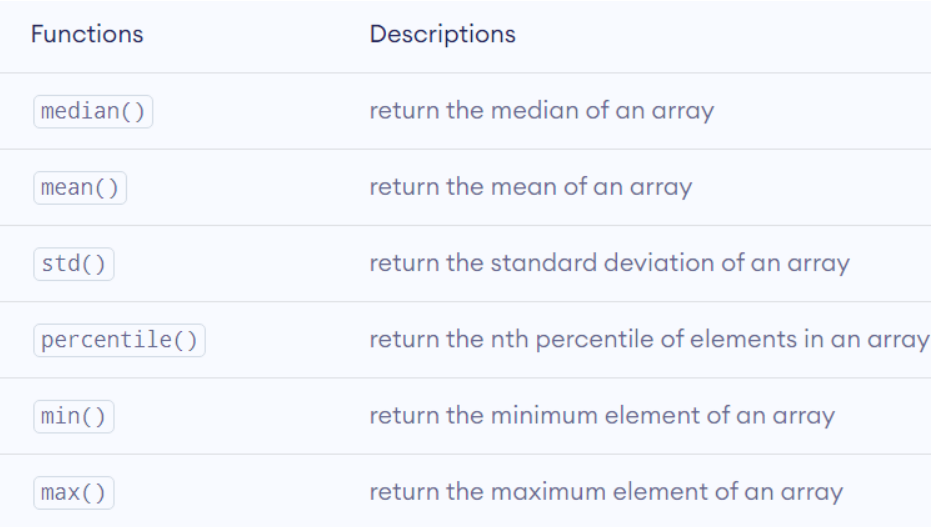The image size is (931, 527).
Task: Select the min() code chip
Action: coord(74,417)
